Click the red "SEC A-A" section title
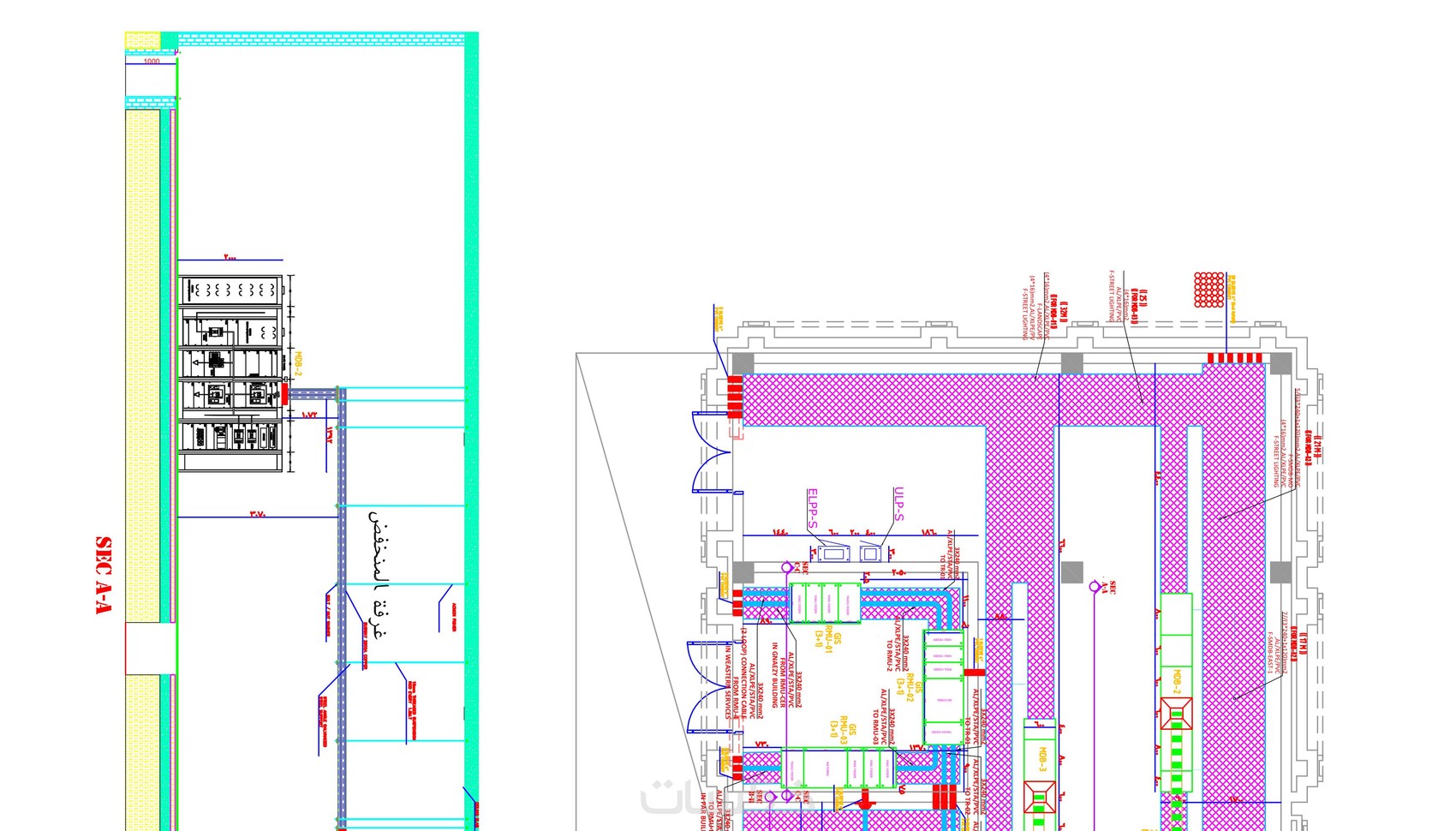 click(104, 576)
